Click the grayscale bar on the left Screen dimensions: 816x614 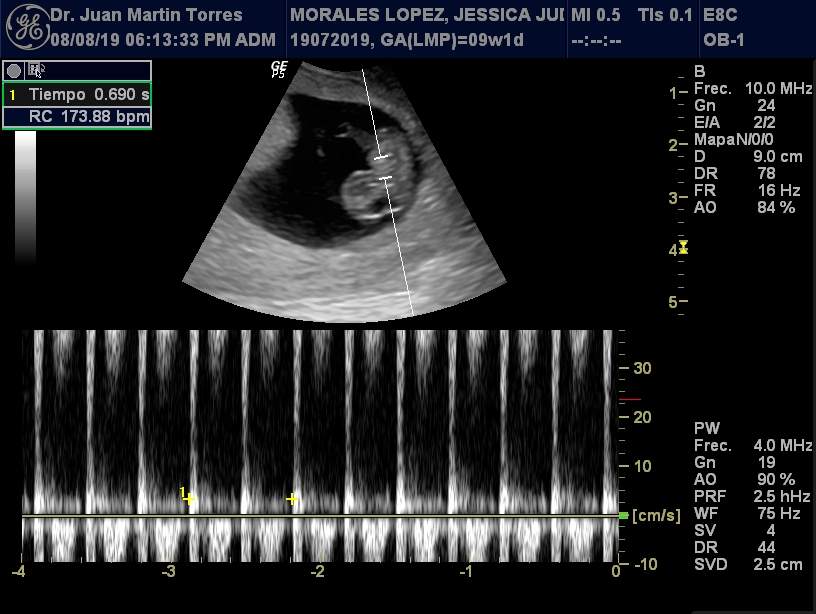(26, 195)
